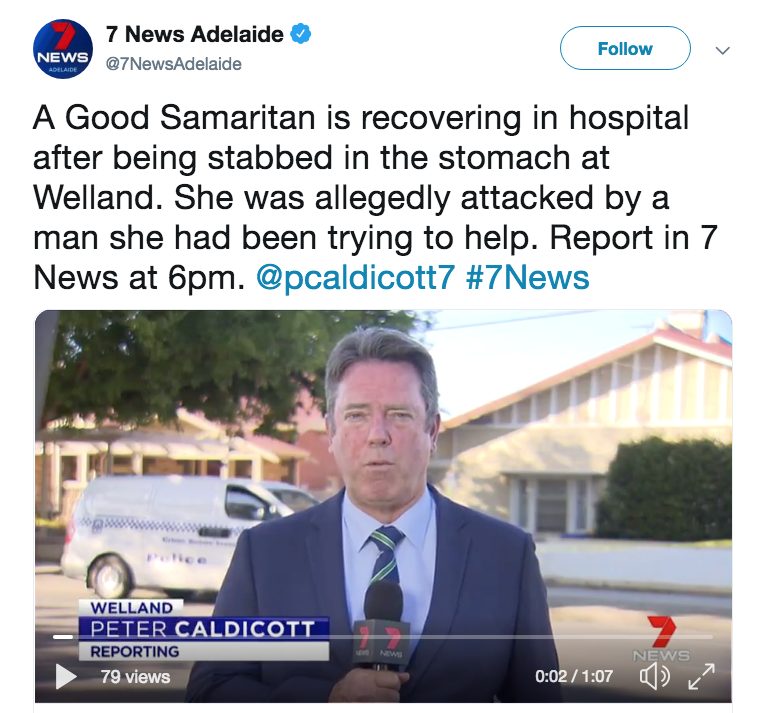Open the tweet options chevron menu
Viewport: 758px width, 713px height.
722,50
